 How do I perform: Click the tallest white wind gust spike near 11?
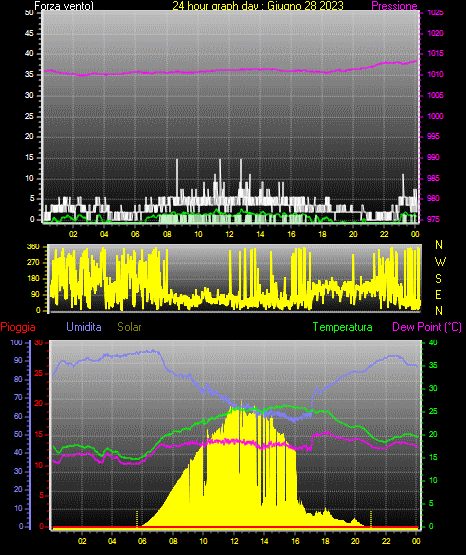pos(220,177)
